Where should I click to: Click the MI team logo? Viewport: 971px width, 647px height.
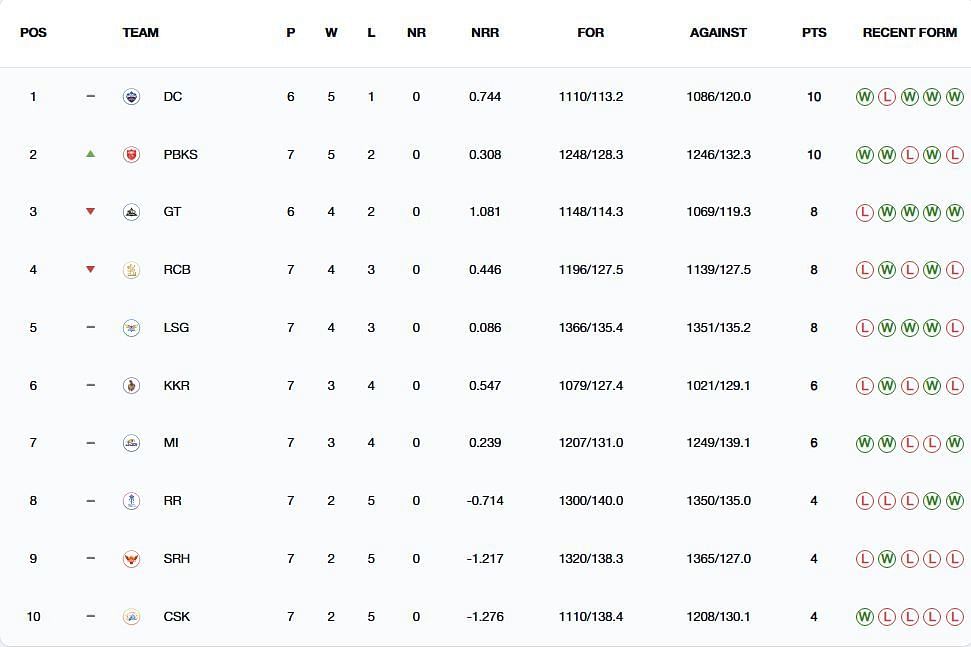(x=131, y=443)
